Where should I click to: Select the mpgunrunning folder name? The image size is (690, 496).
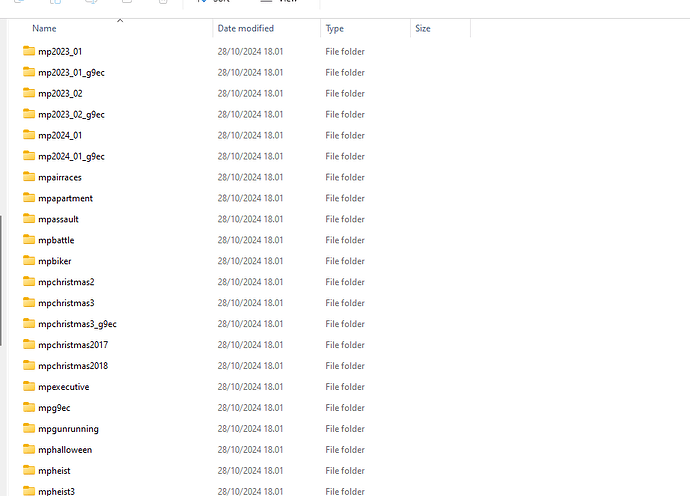[68, 429]
